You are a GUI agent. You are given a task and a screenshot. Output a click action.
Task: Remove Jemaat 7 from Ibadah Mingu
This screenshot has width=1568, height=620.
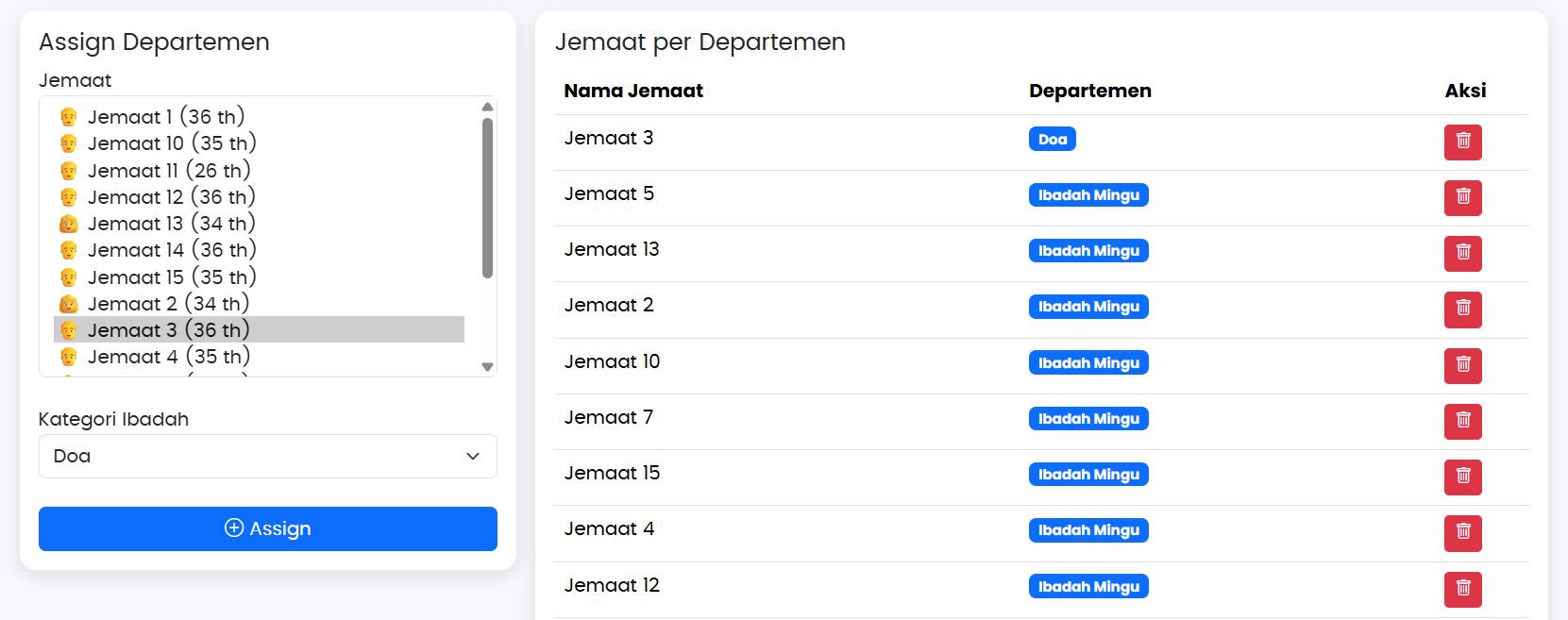point(1462,421)
